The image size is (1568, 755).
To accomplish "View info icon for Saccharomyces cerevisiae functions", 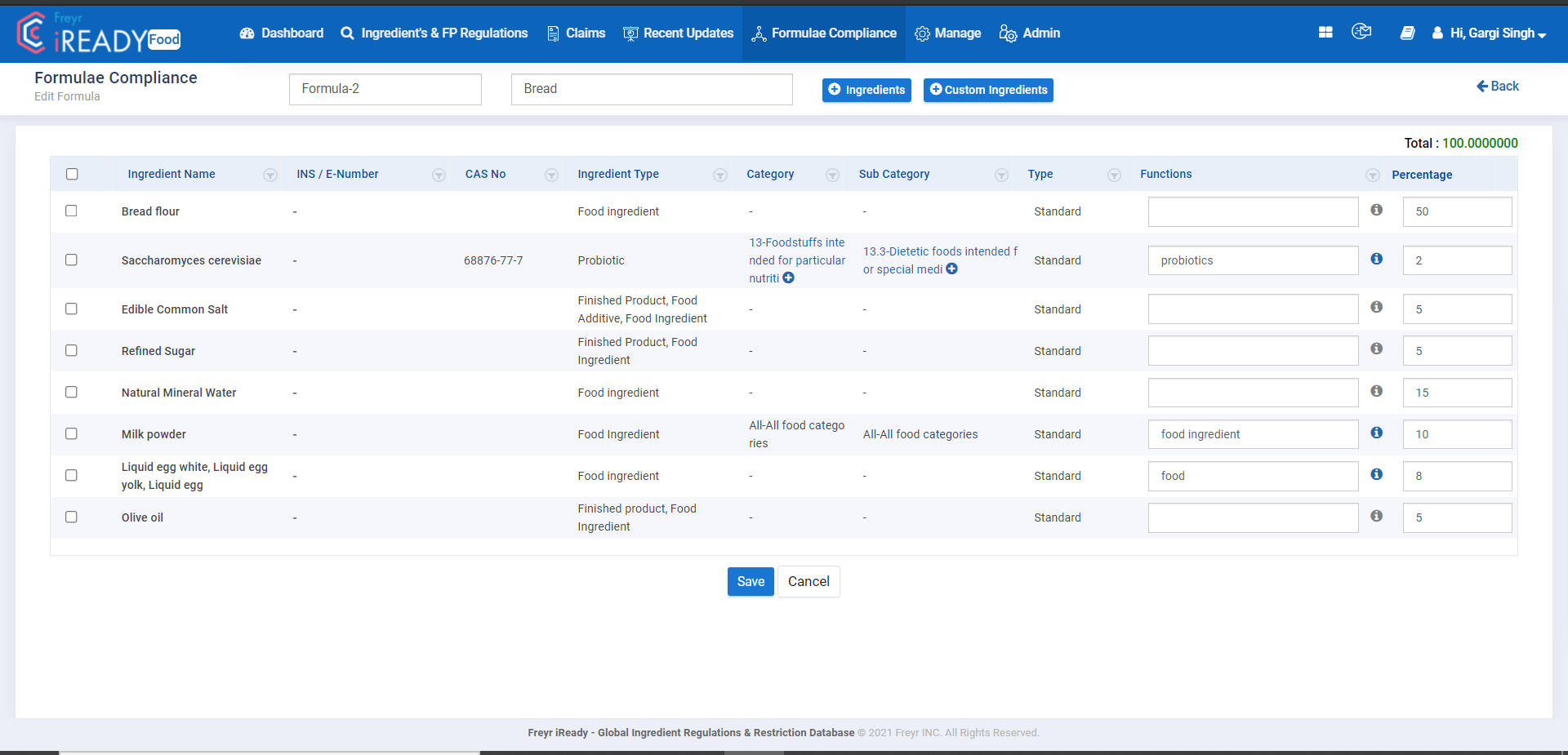I will (x=1376, y=259).
